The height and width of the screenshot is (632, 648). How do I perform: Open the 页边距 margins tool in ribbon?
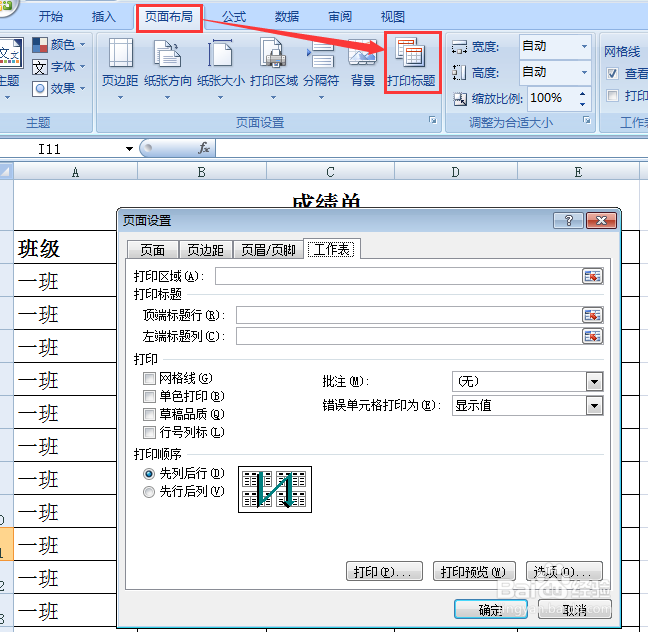pos(120,68)
